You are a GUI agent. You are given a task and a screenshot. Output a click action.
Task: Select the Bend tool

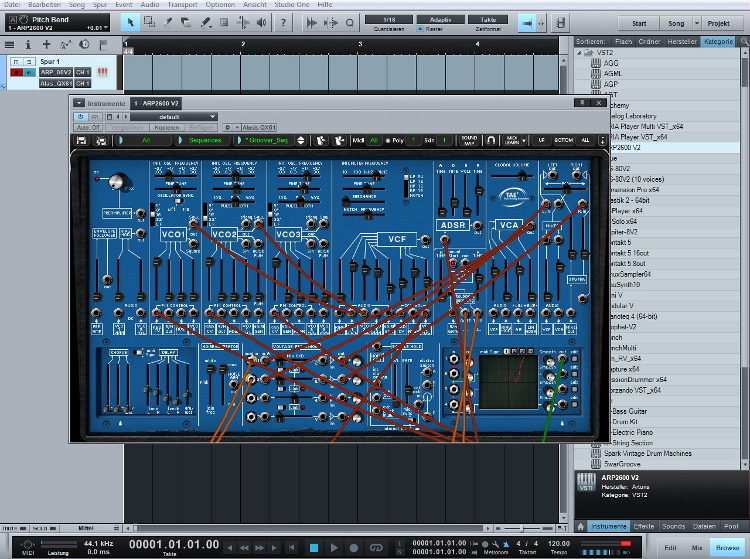243,22
